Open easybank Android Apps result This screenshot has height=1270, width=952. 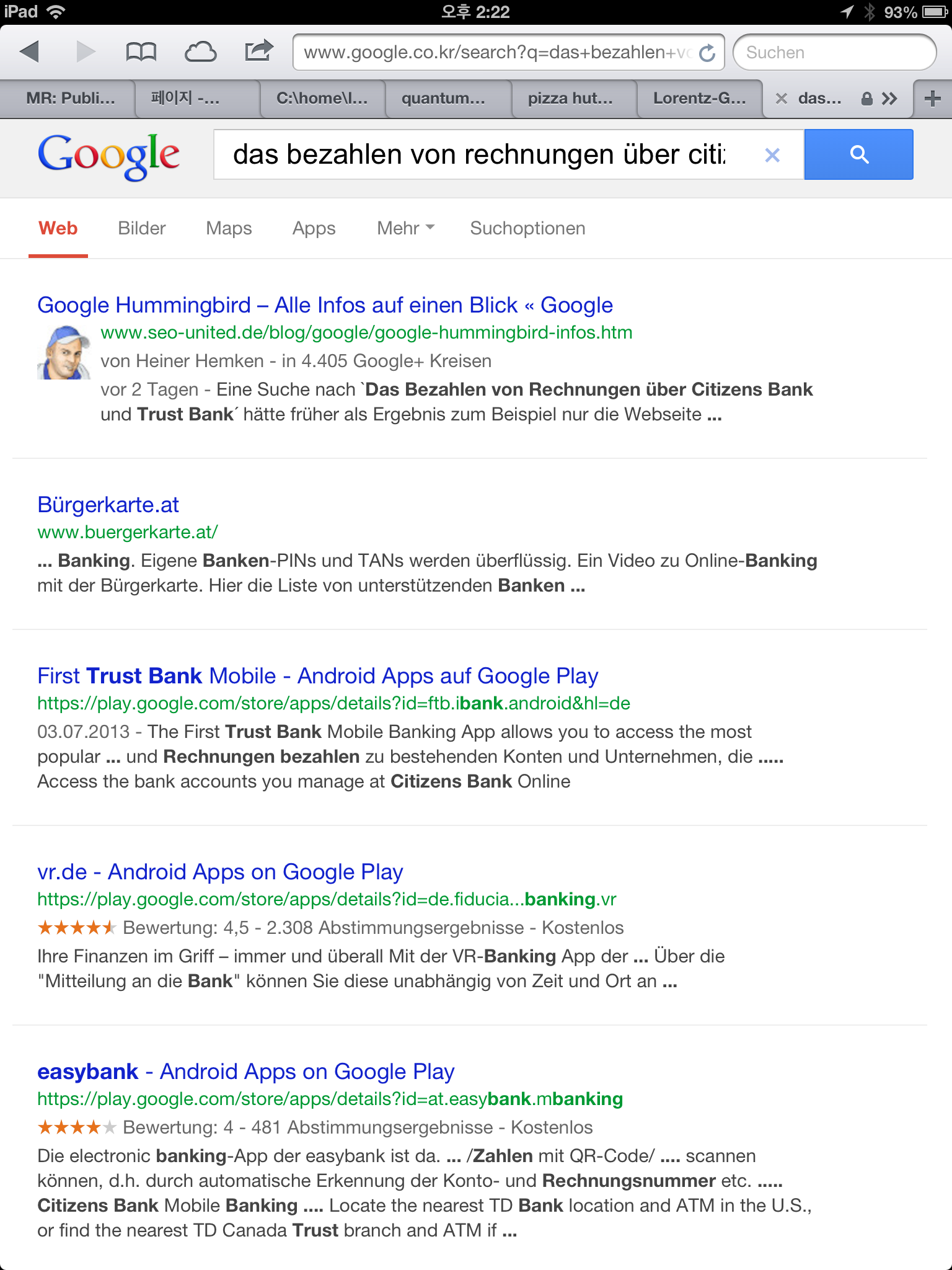245,1072
